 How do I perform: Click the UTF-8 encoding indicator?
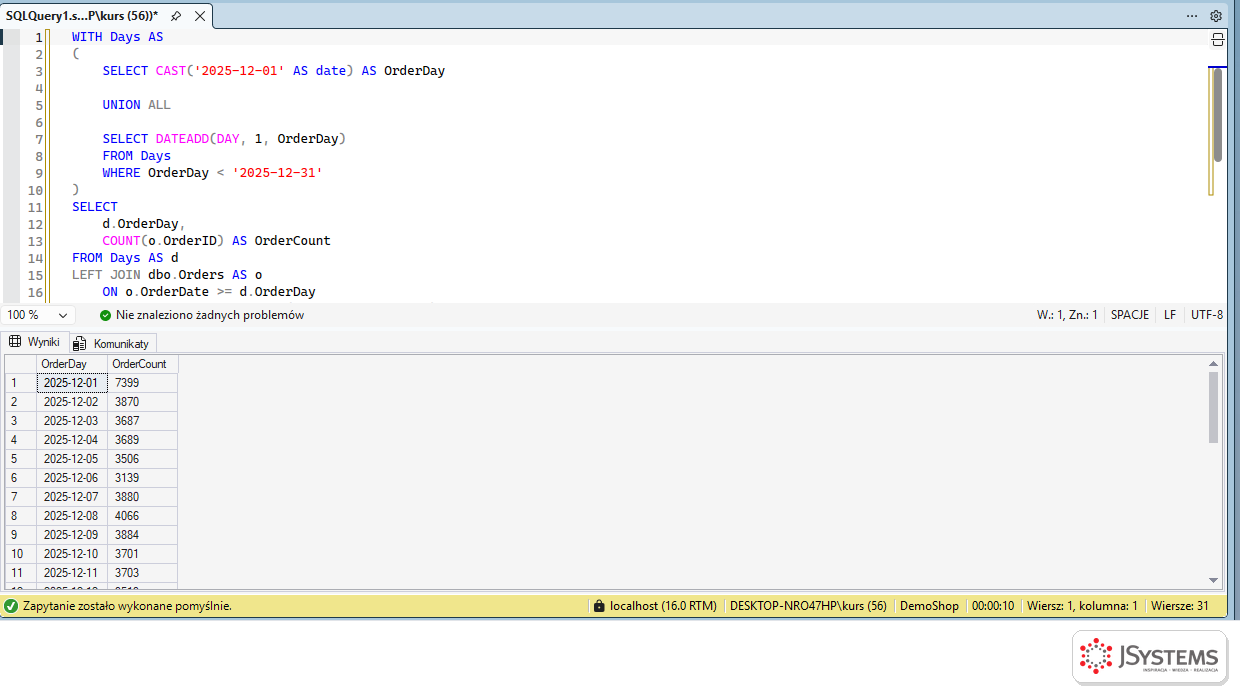click(1207, 315)
